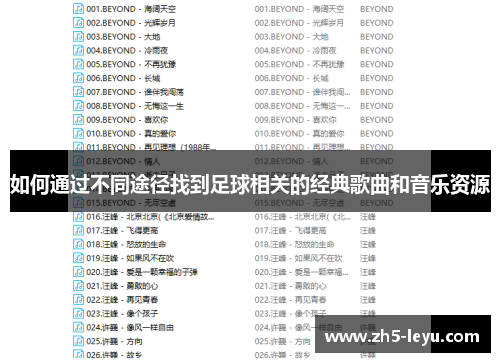
Task: Select the audio icon next to 008.BEYOND - 无悔这一生
Action: pos(78,106)
